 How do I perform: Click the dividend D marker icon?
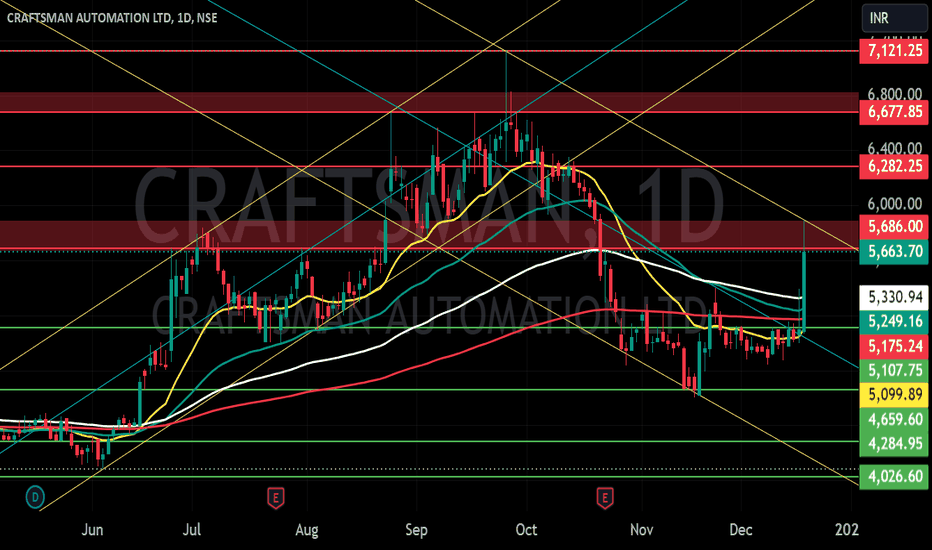coord(36,497)
